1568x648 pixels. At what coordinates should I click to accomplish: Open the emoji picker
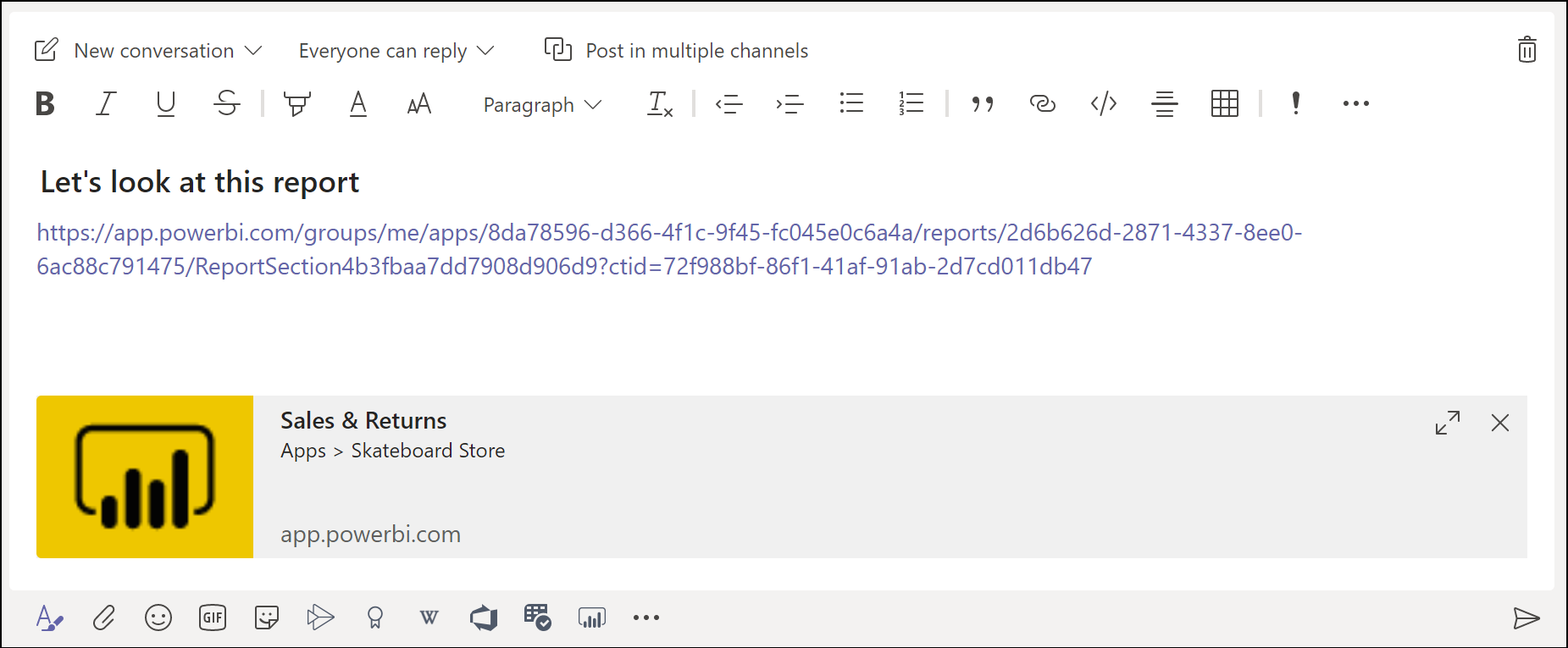coord(158,618)
